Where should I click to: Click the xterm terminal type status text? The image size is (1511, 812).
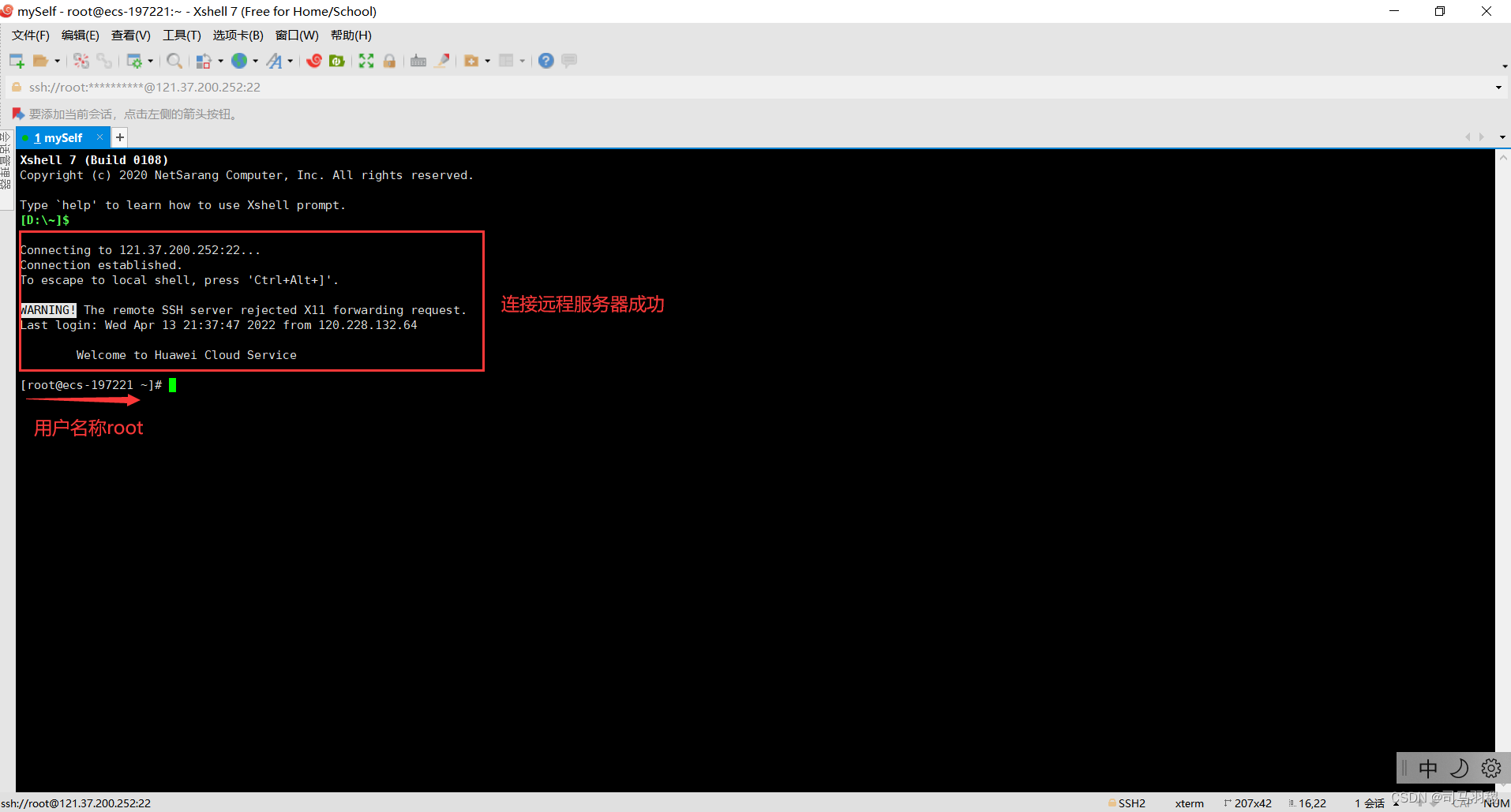click(x=1189, y=803)
